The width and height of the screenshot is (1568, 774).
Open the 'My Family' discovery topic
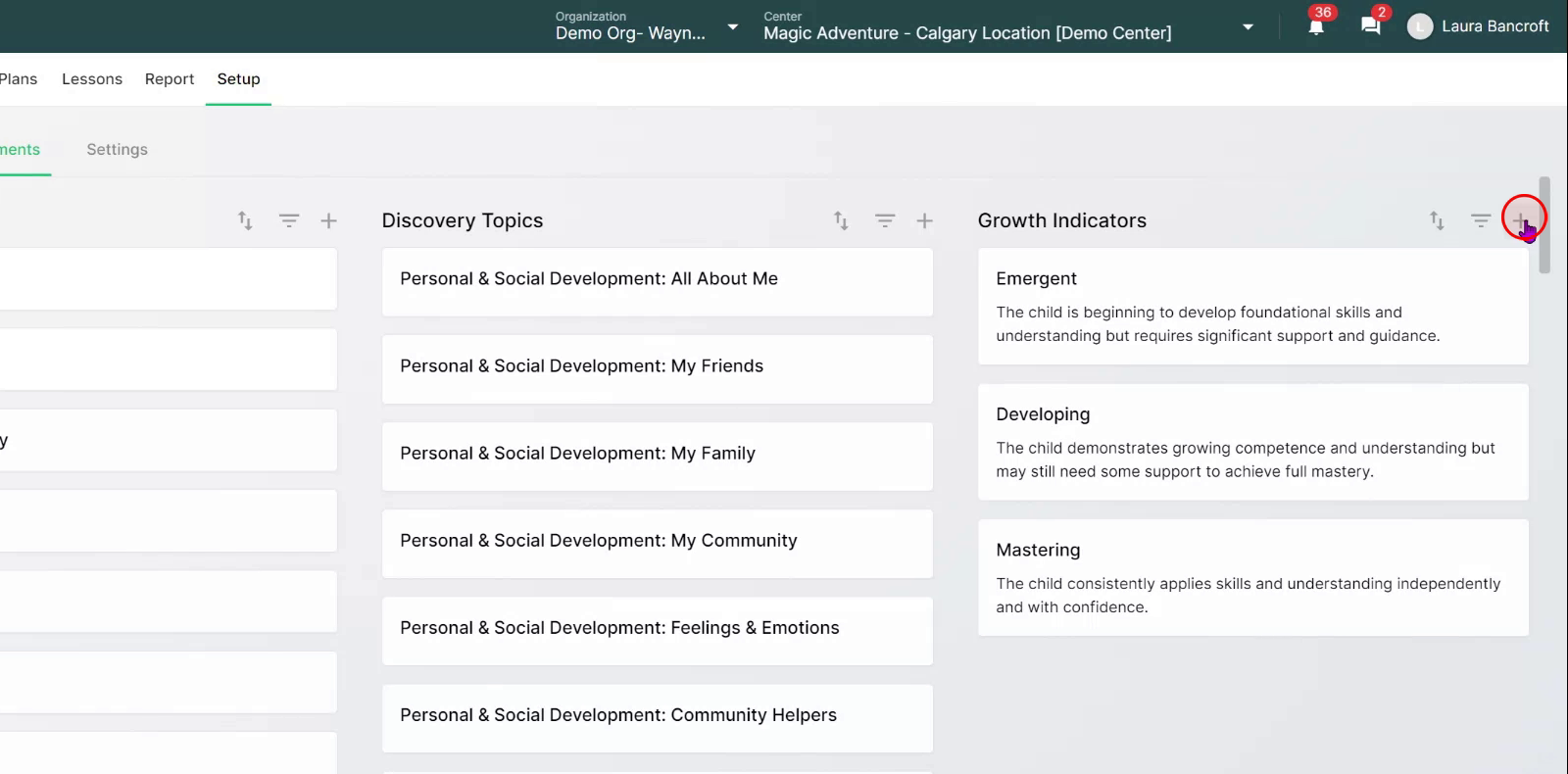click(657, 456)
